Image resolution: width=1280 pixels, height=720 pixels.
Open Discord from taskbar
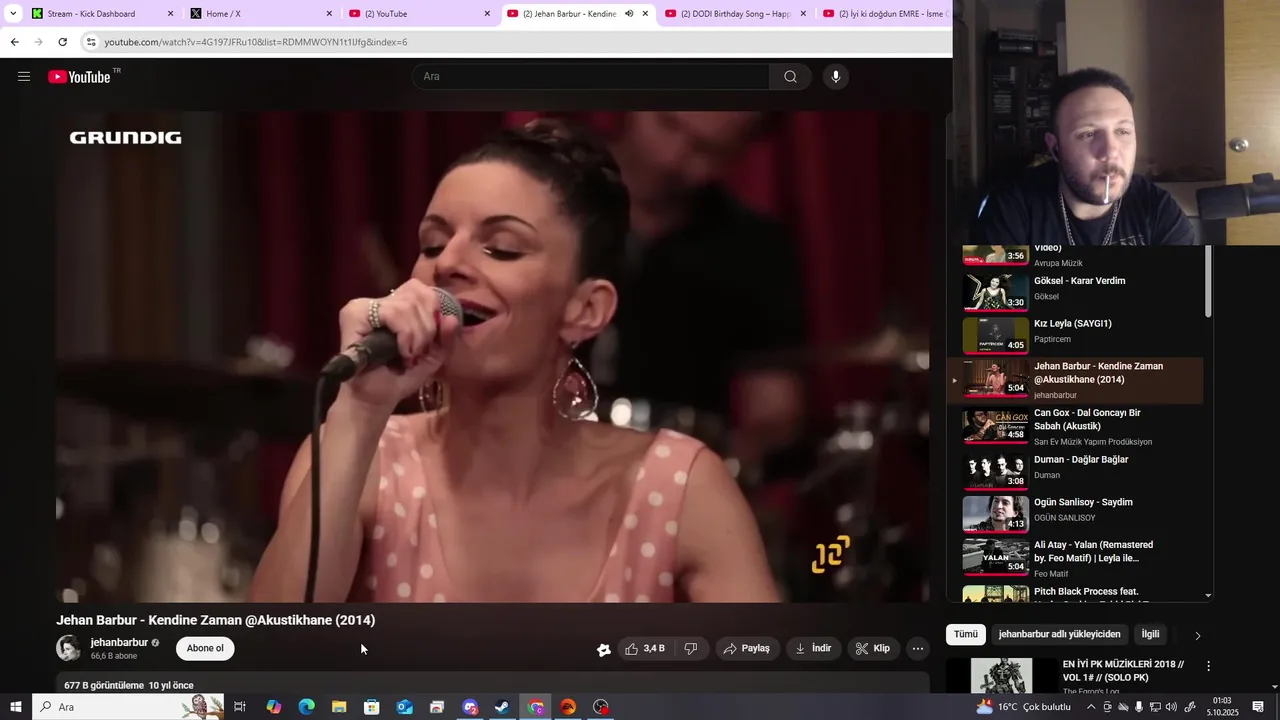point(470,707)
